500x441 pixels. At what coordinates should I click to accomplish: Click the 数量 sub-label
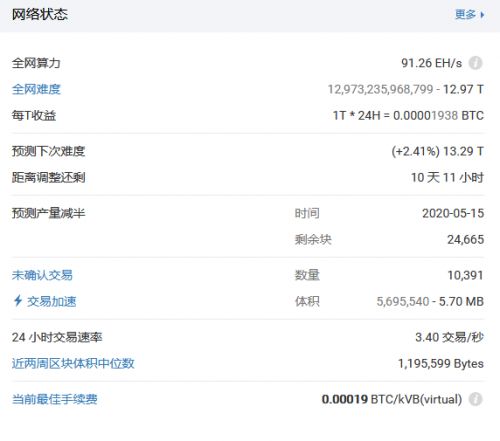coord(307,275)
